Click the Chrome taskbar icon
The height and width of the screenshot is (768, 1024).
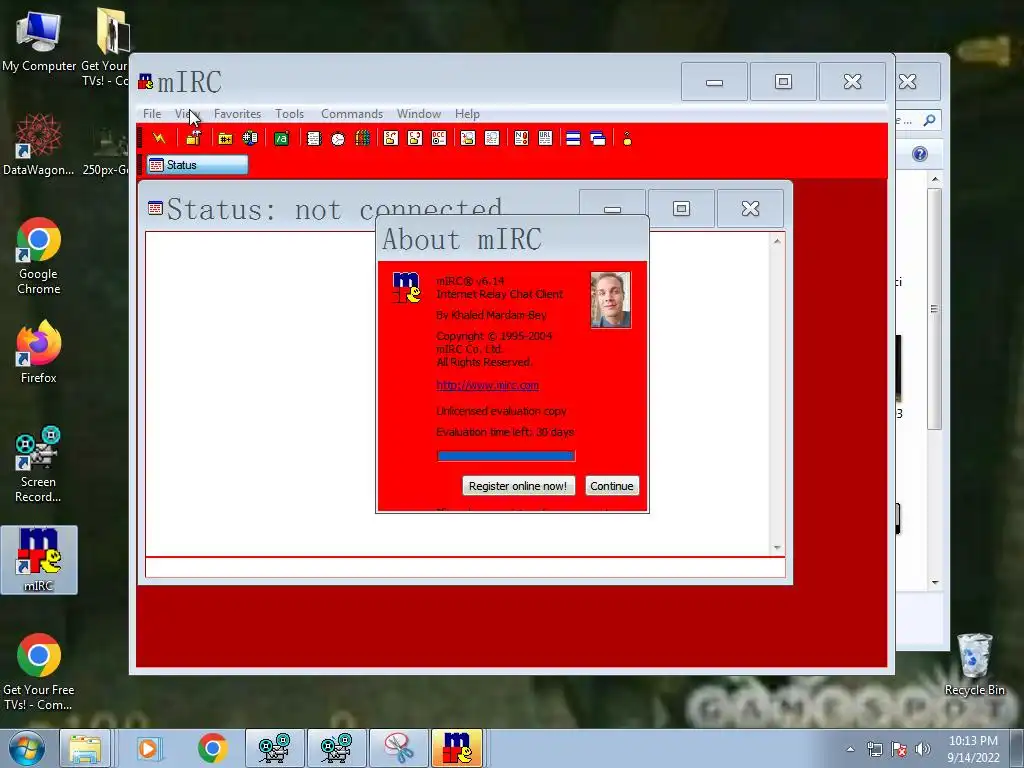212,748
